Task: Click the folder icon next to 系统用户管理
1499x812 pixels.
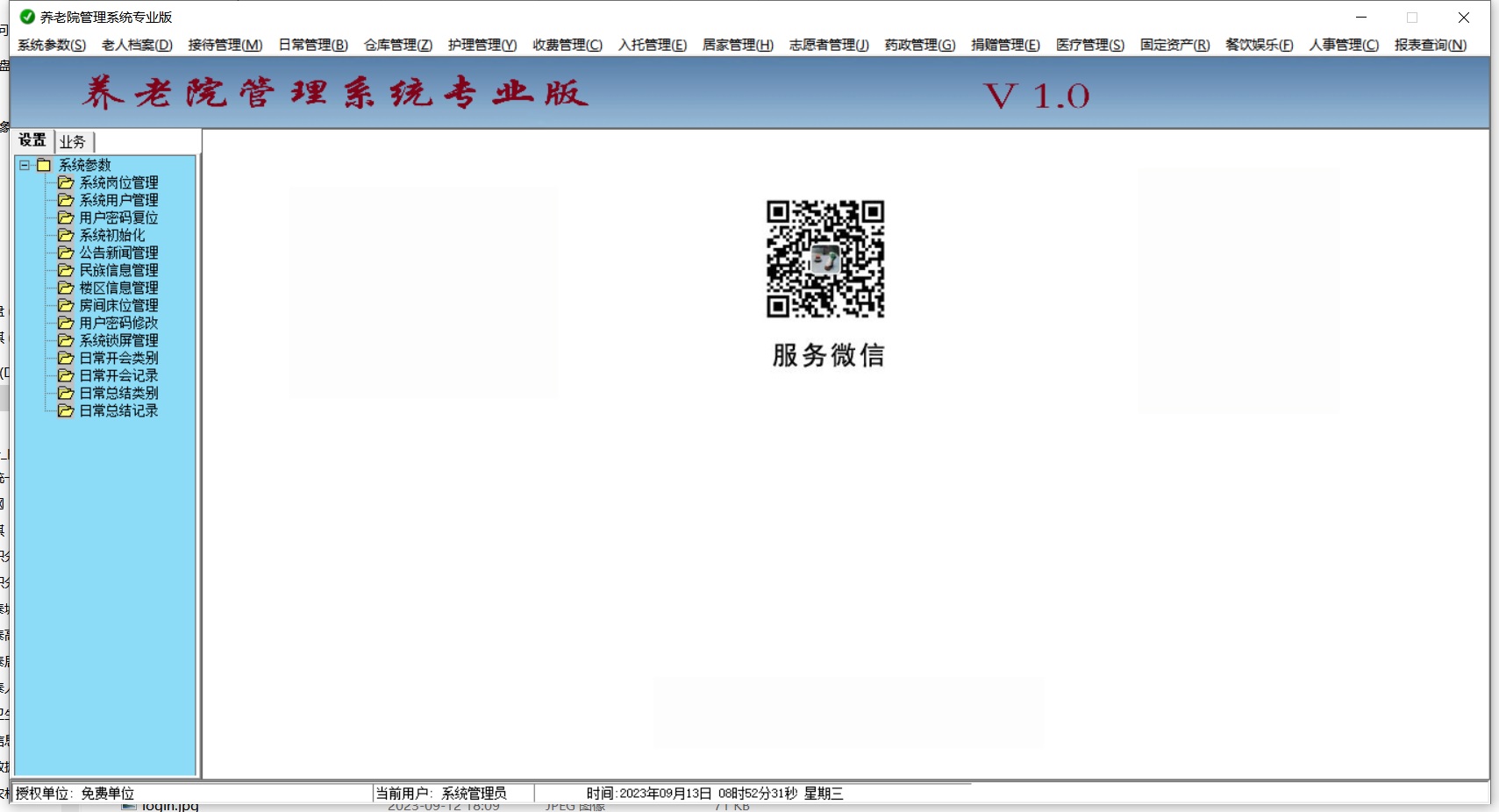Action: (x=65, y=200)
